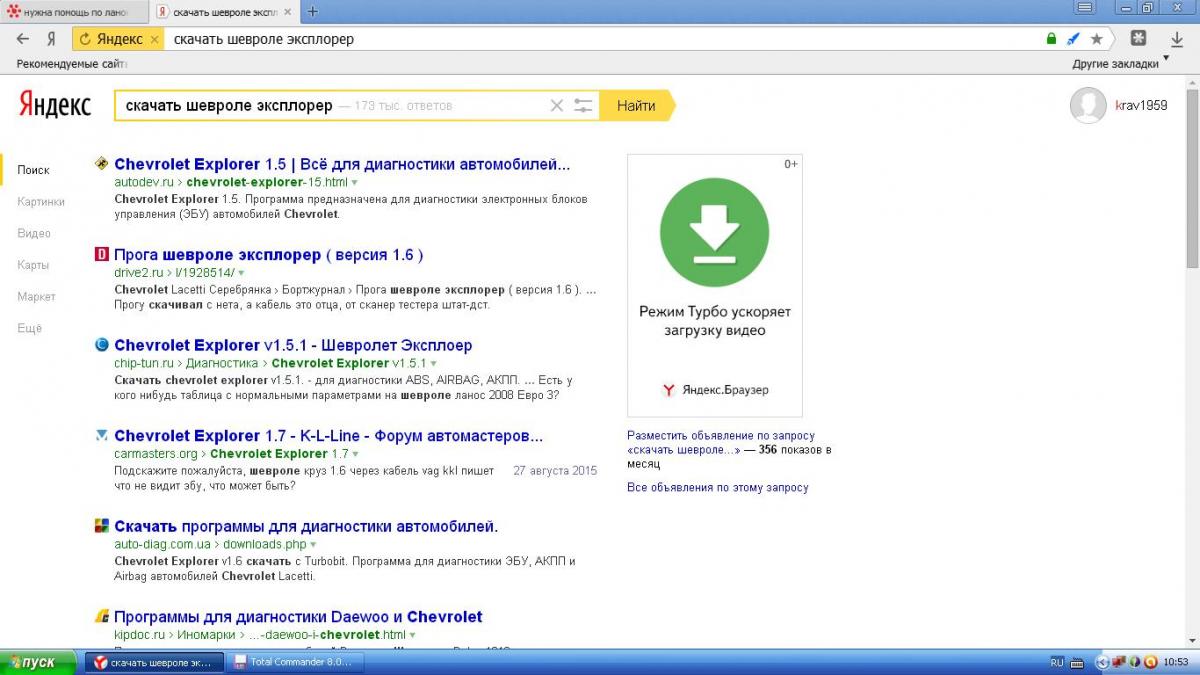The width and height of the screenshot is (1200, 675).
Task: Click 'Все объявления по этому запросу' link
Action: point(718,488)
